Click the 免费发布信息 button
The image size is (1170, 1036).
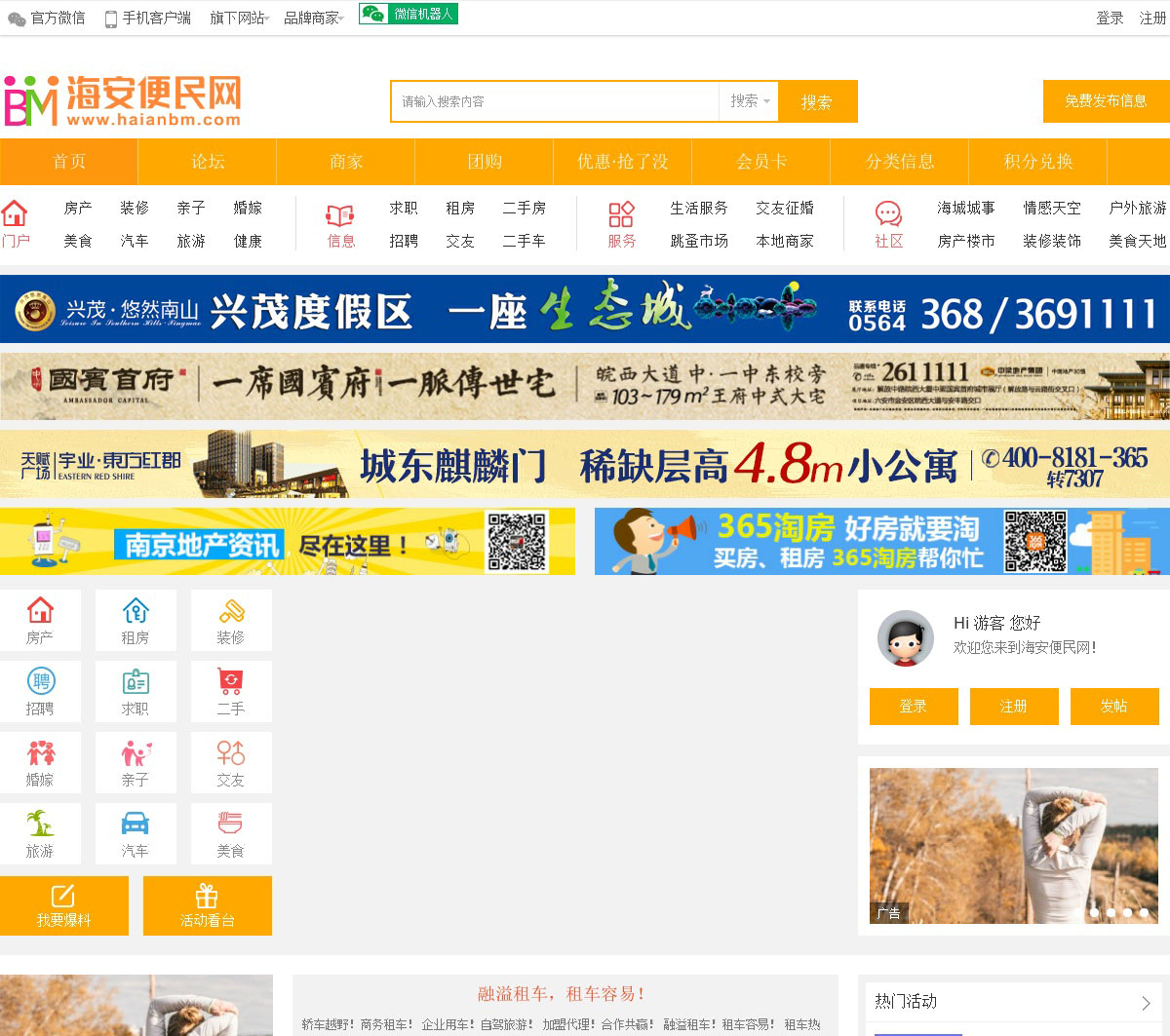coord(1106,101)
